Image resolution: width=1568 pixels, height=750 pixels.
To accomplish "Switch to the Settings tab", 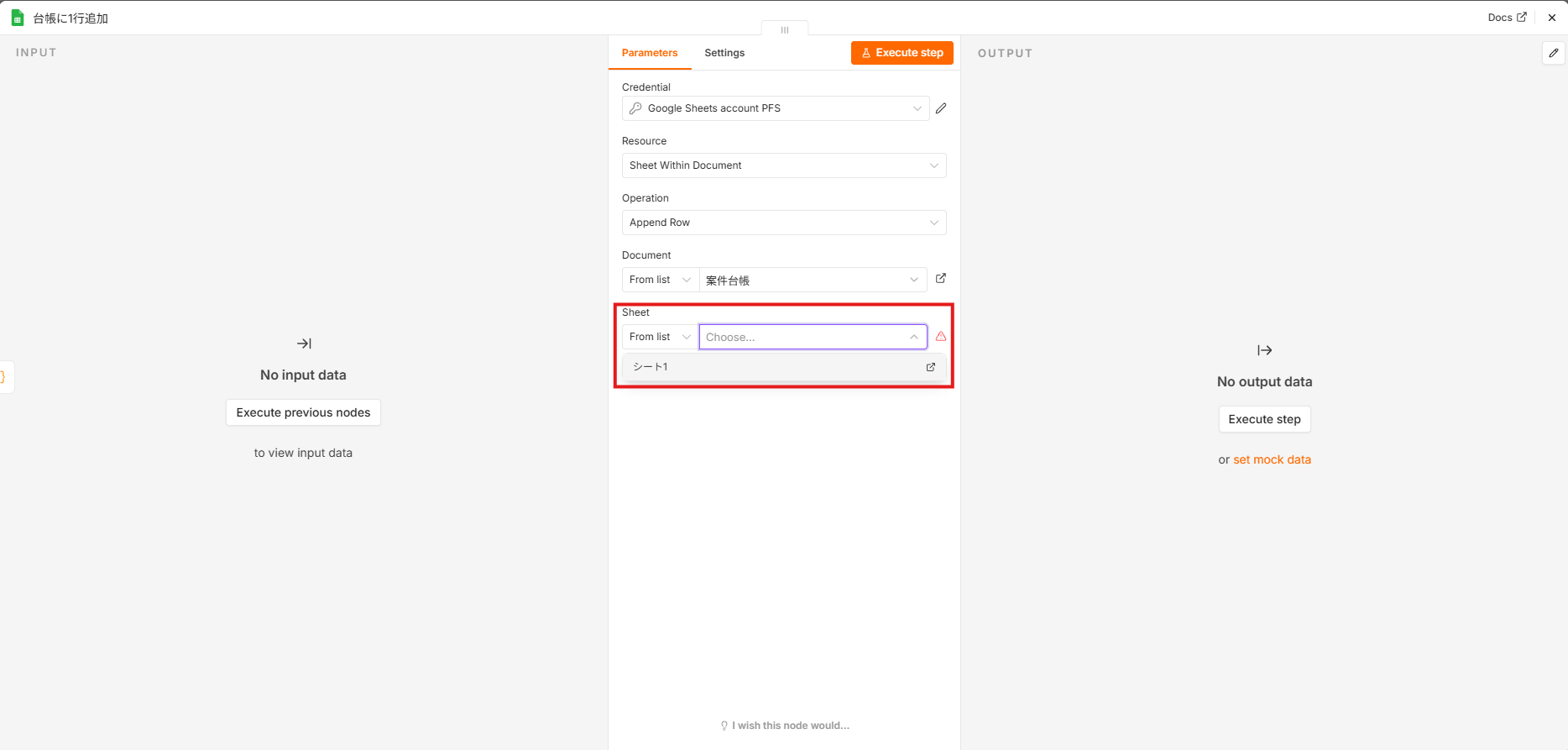I will (x=724, y=53).
